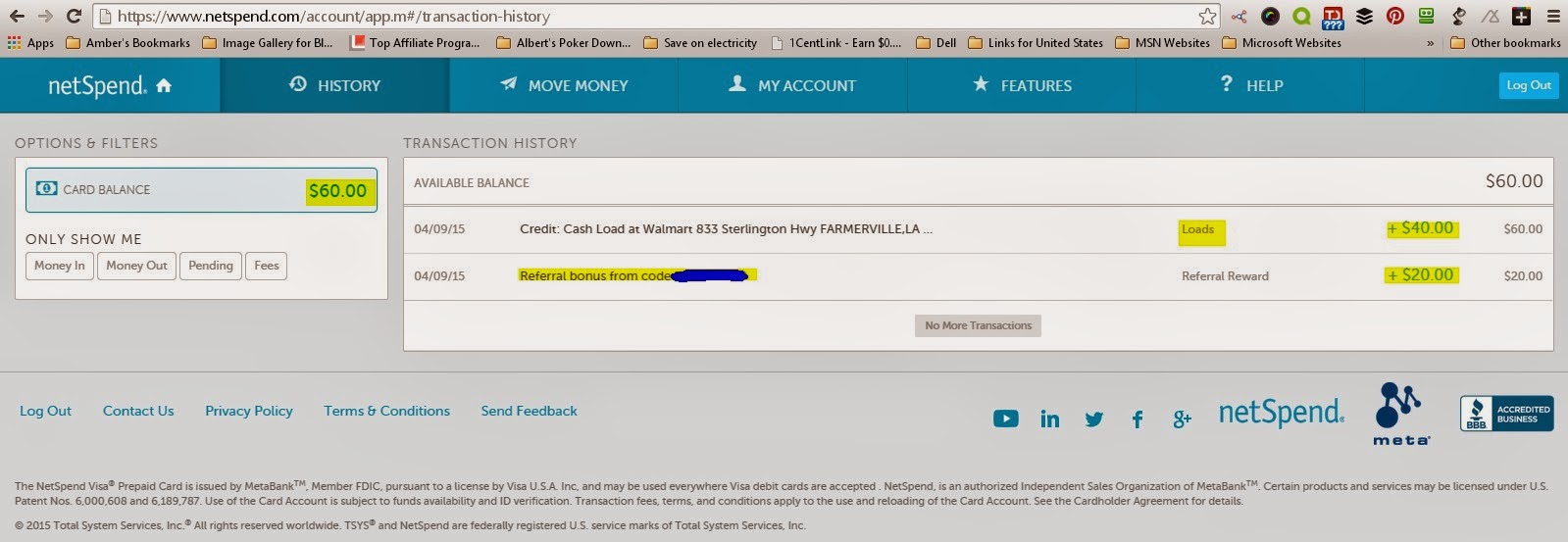Reload the page with refresh icon
This screenshot has width=1568, height=542.
click(x=74, y=16)
